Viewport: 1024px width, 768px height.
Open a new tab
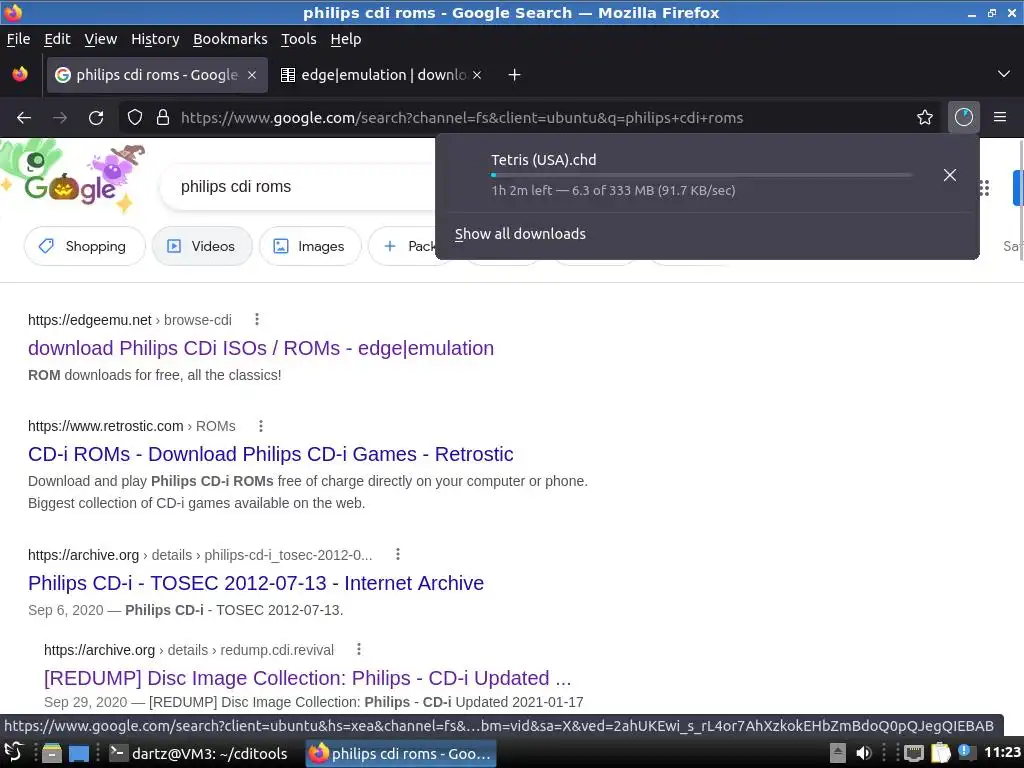click(515, 75)
